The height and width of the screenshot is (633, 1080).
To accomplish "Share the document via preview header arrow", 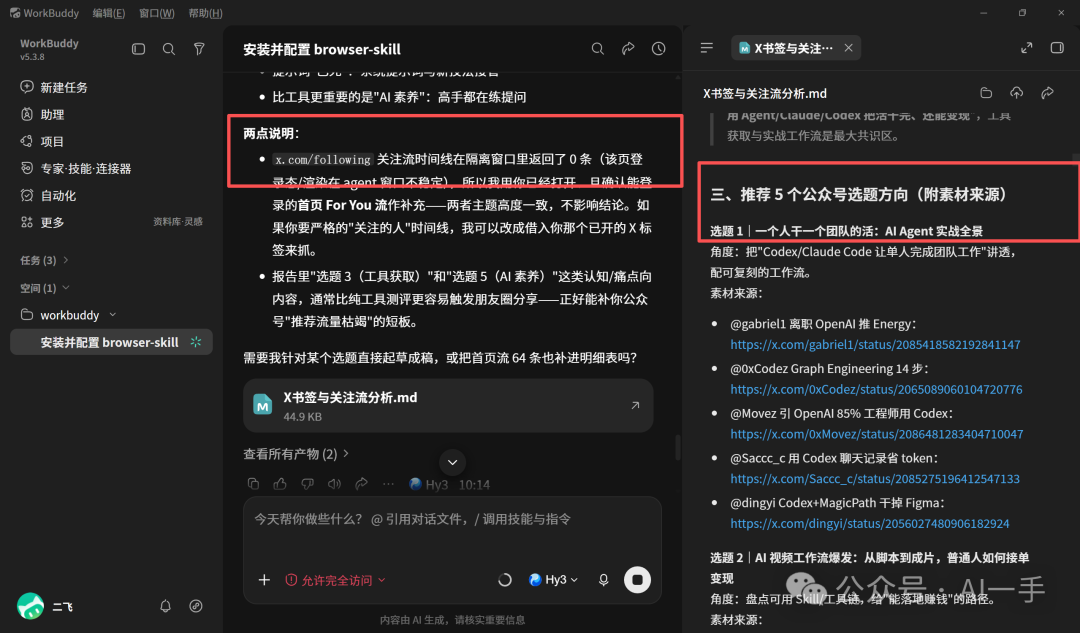I will pos(1047,93).
